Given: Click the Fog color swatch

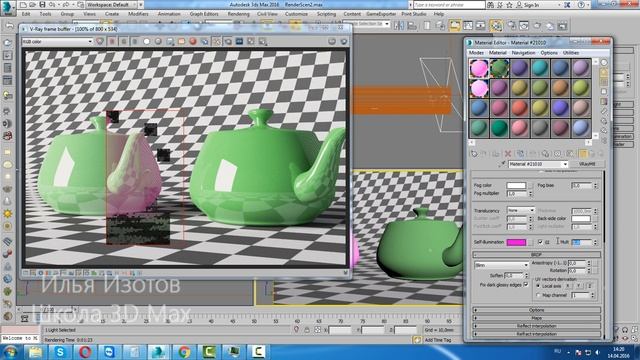Looking at the screenshot, I should pos(516,185).
